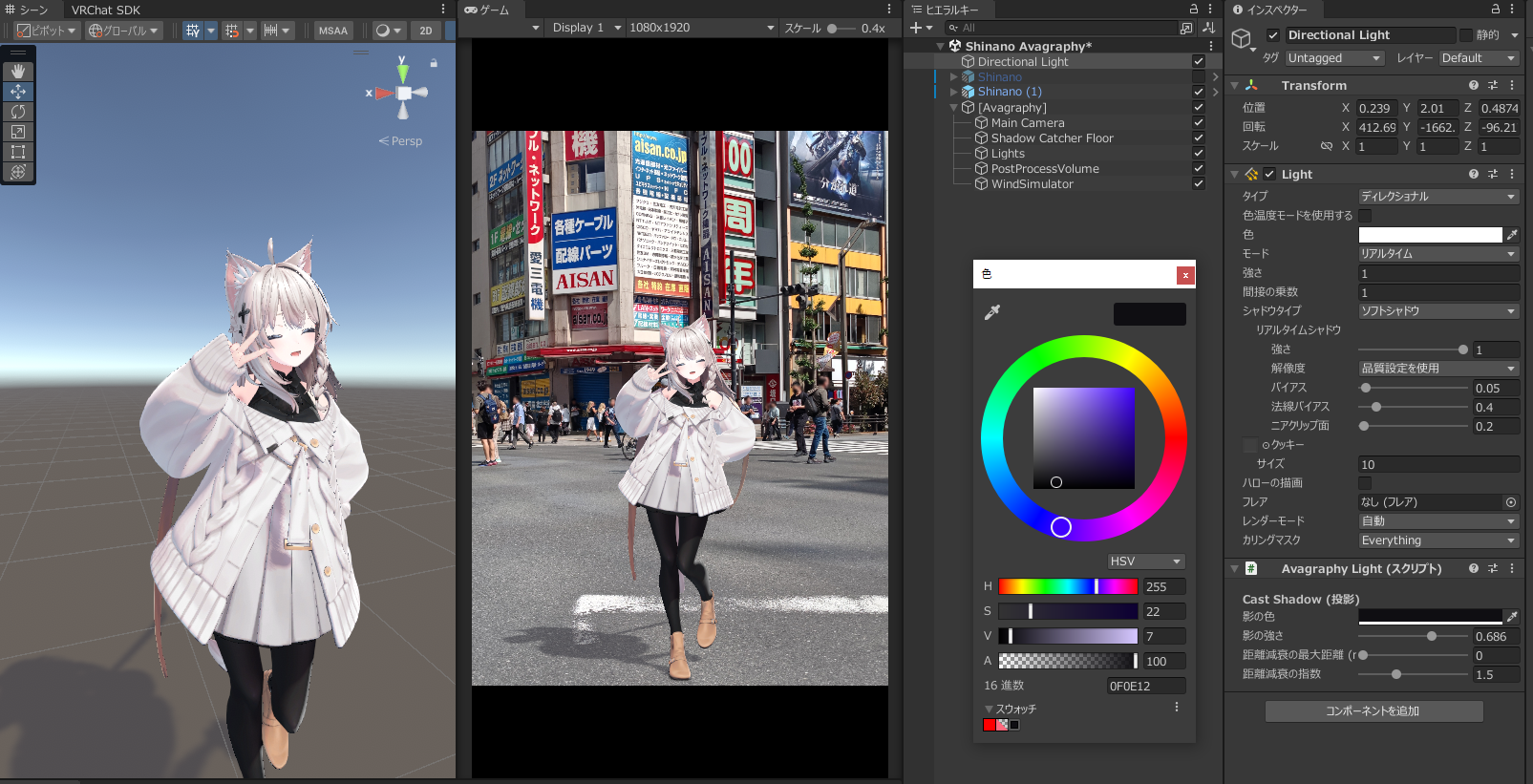Click the hexadecimal 0F0E12 field
This screenshot has height=784, width=1533.
tap(1146, 686)
